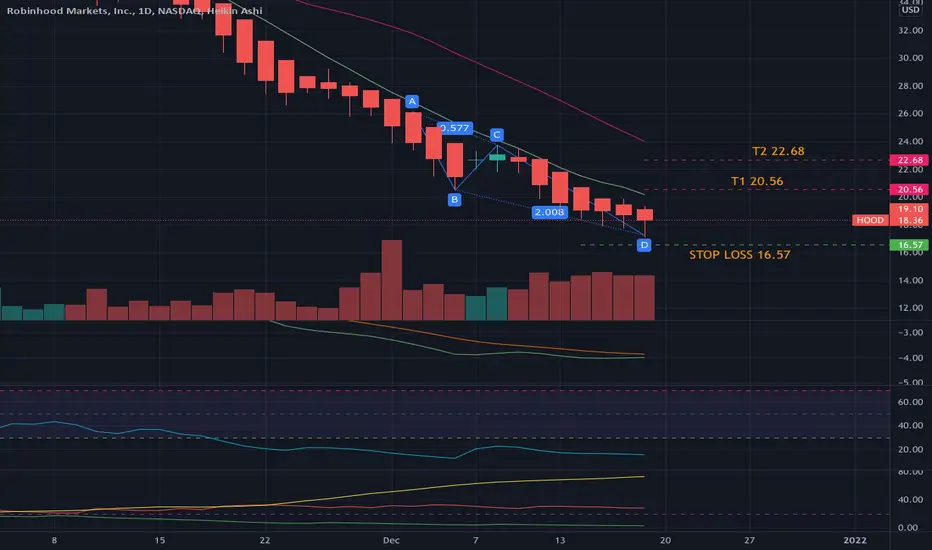Select the 0.577 ratio label

click(x=455, y=128)
